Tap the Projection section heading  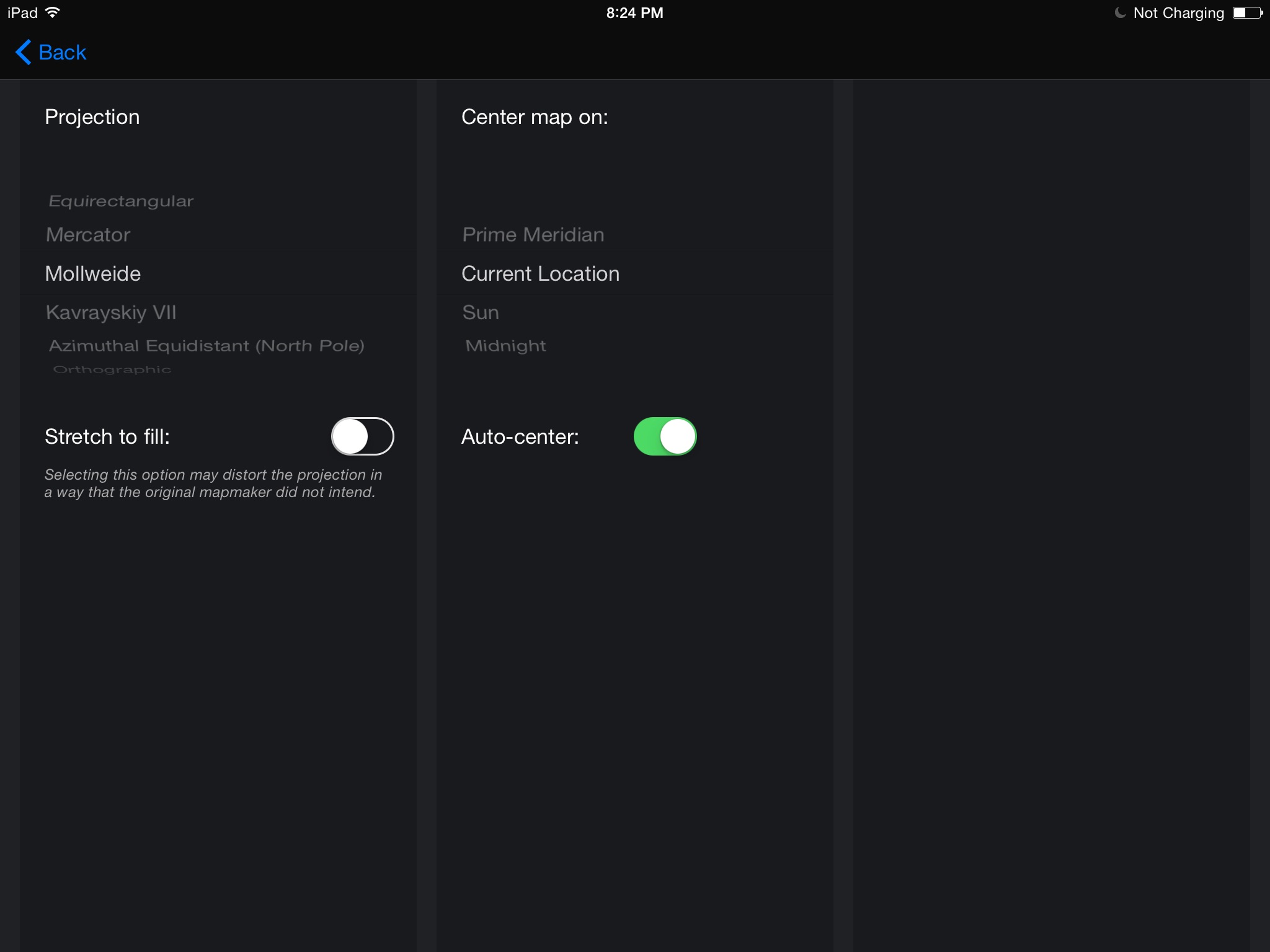tap(92, 117)
